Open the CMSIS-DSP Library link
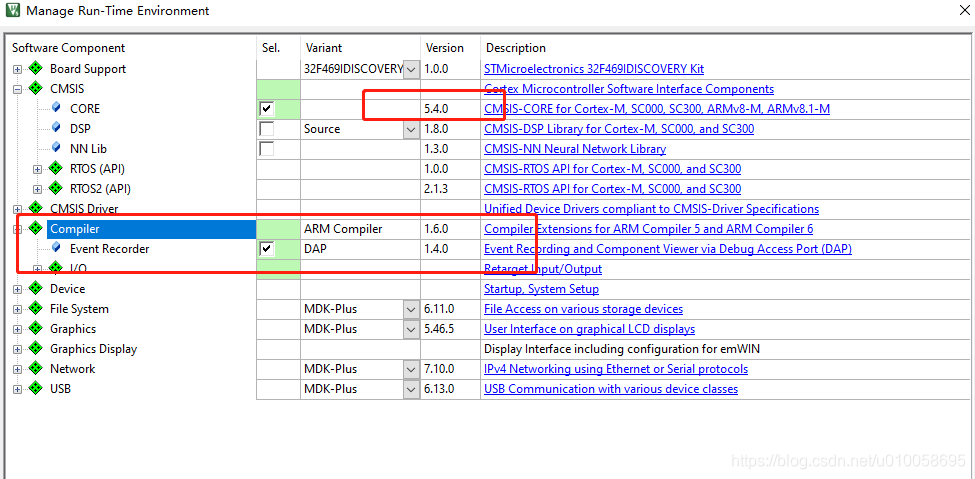The height and width of the screenshot is (479, 975). pos(619,129)
